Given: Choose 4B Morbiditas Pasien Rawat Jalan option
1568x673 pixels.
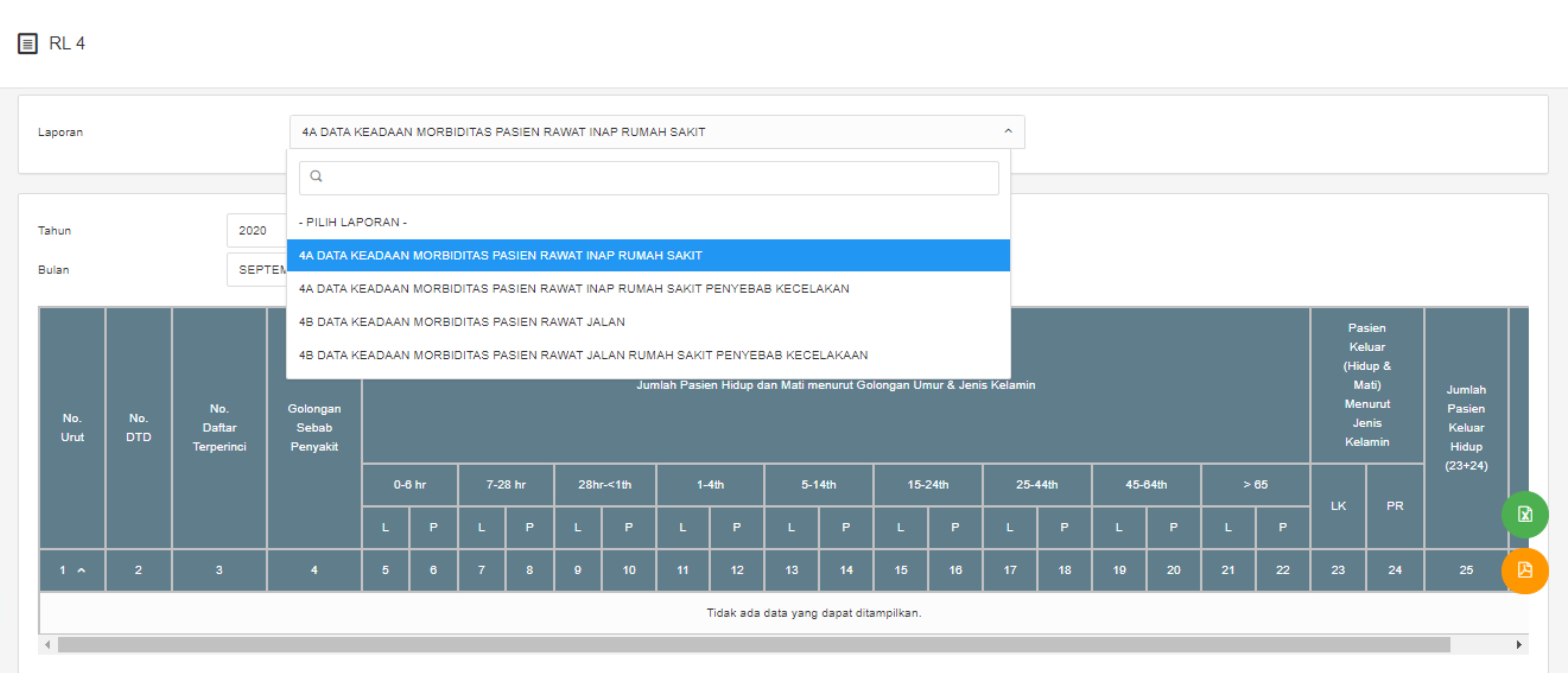Looking at the screenshot, I should click(462, 322).
